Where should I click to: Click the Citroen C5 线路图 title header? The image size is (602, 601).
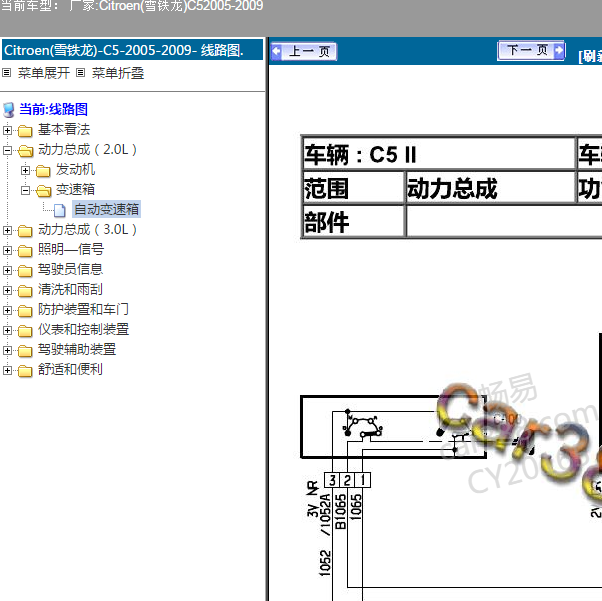point(132,50)
